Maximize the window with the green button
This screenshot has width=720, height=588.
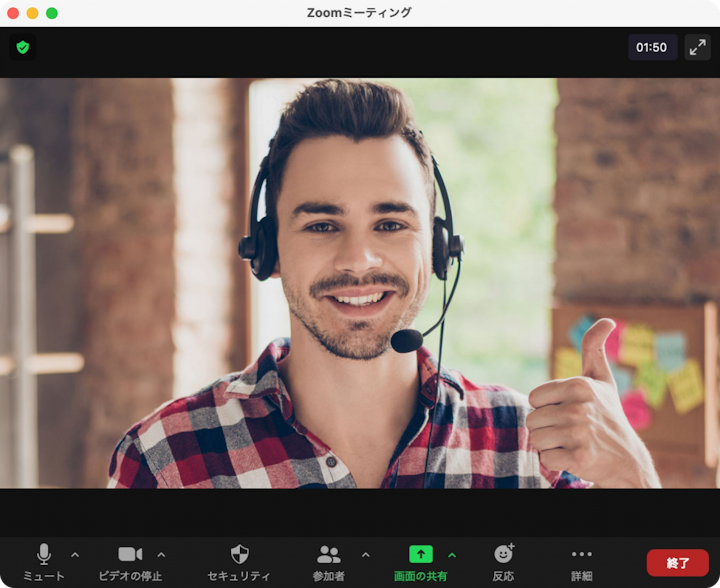(x=52, y=13)
